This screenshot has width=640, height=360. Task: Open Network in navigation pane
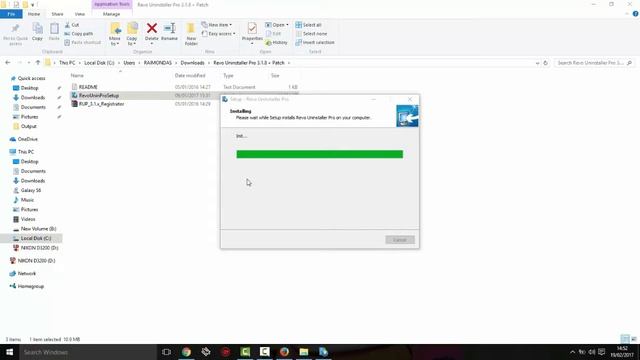[27, 273]
